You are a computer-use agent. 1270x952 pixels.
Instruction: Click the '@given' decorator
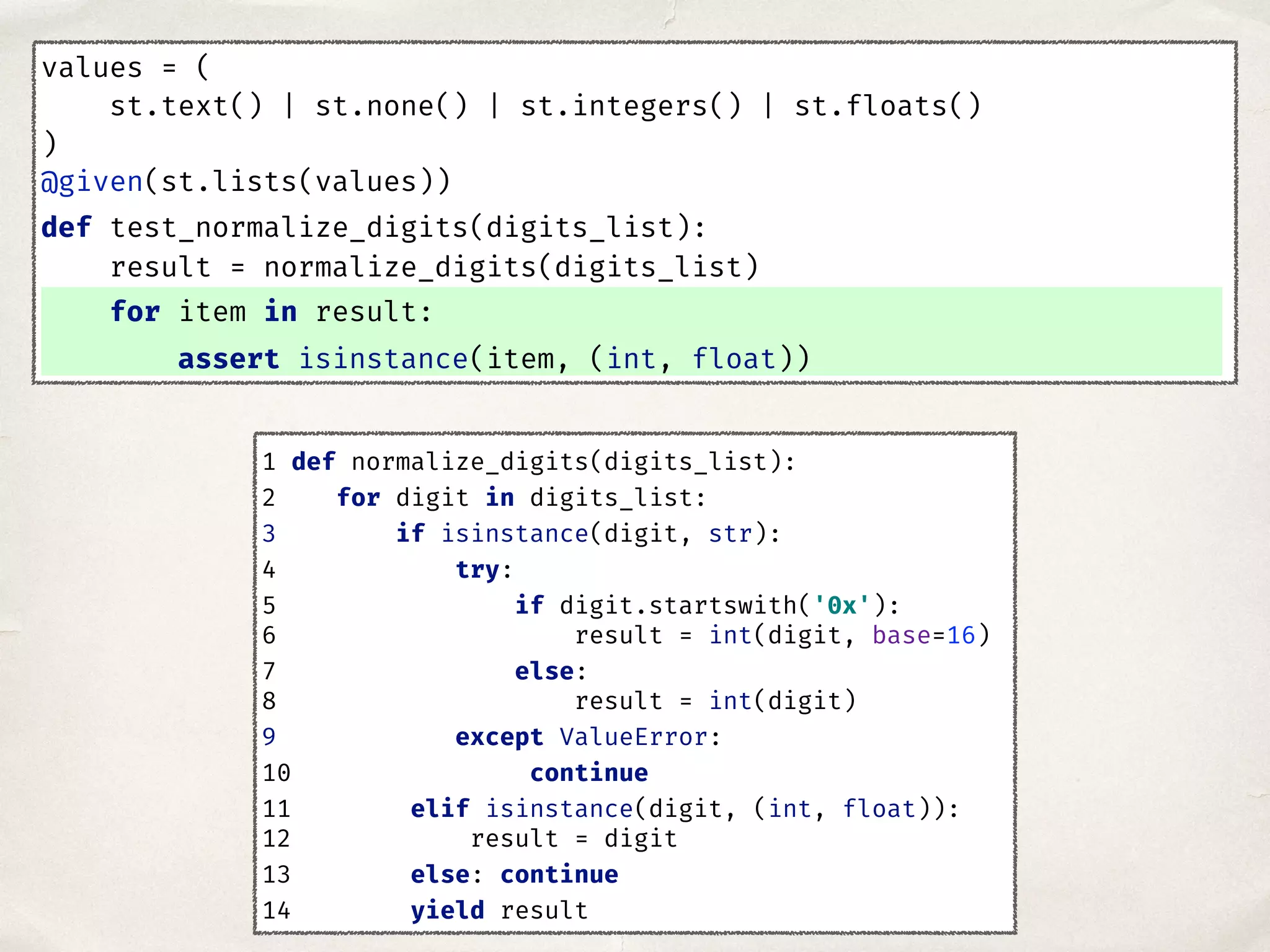pos(92,182)
